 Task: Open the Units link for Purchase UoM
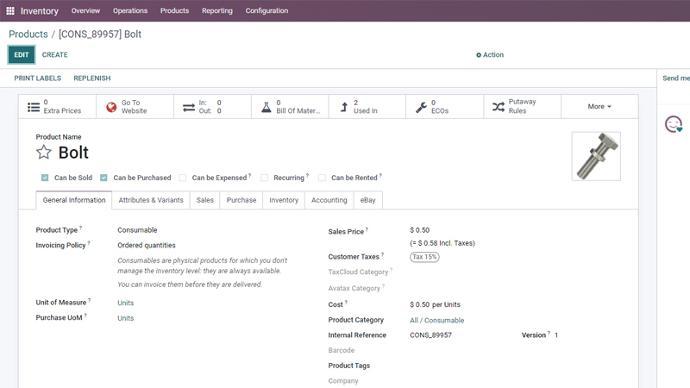pos(125,318)
